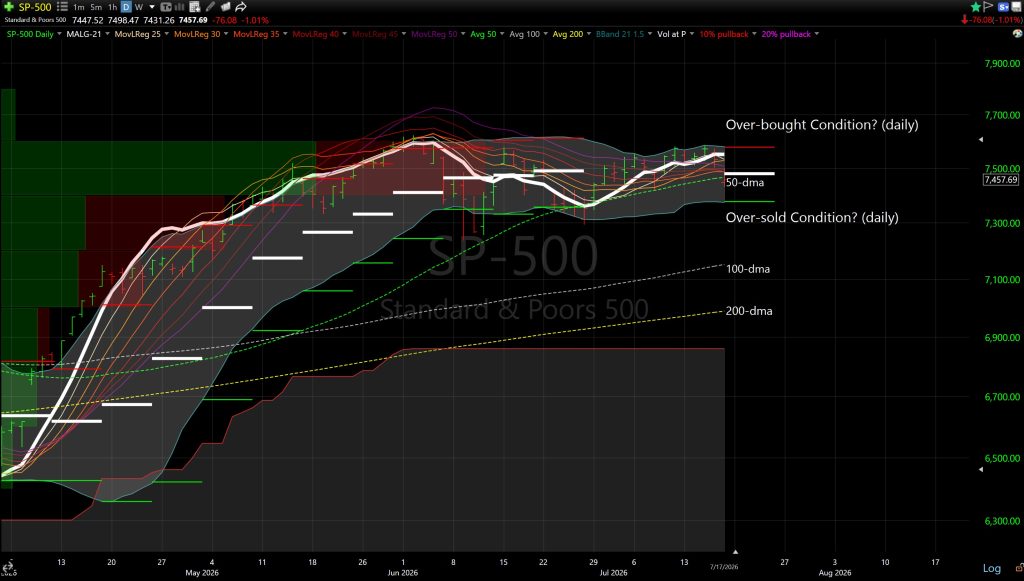1024x581 pixels.
Task: Expand MovLReg 50 indicator menu
Action: pos(462,34)
